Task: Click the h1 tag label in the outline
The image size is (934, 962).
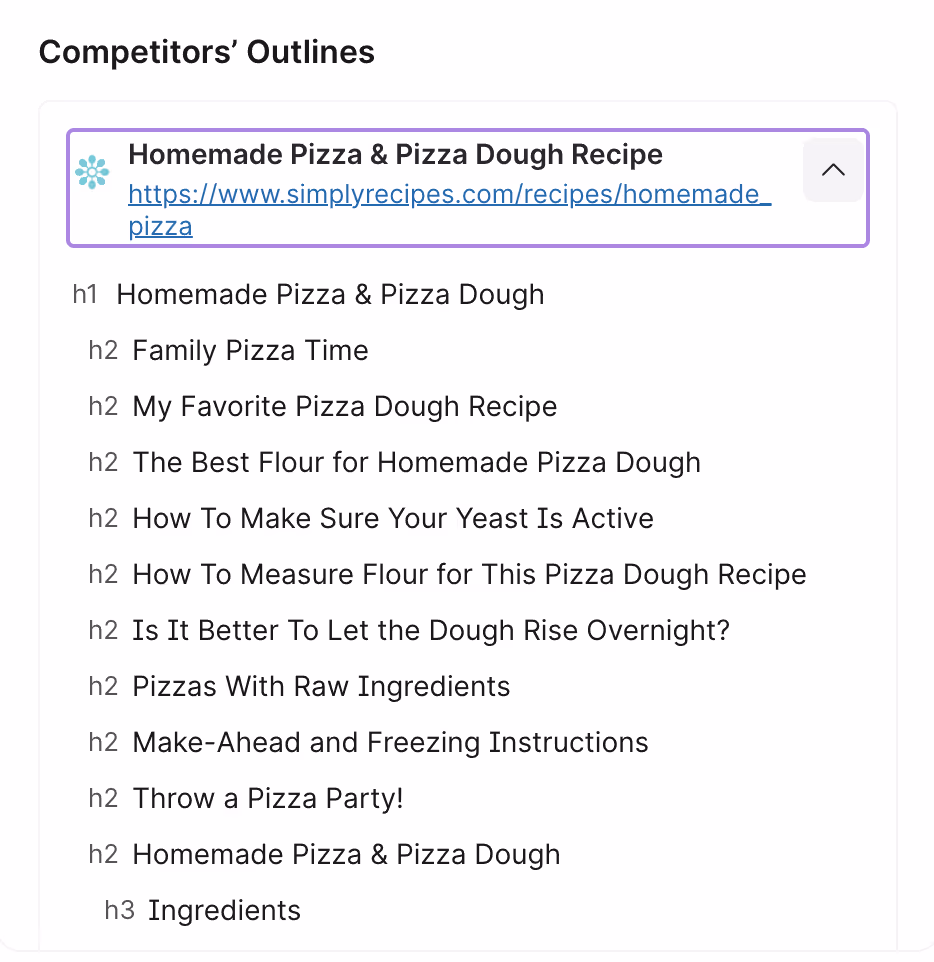Action: pos(85,294)
